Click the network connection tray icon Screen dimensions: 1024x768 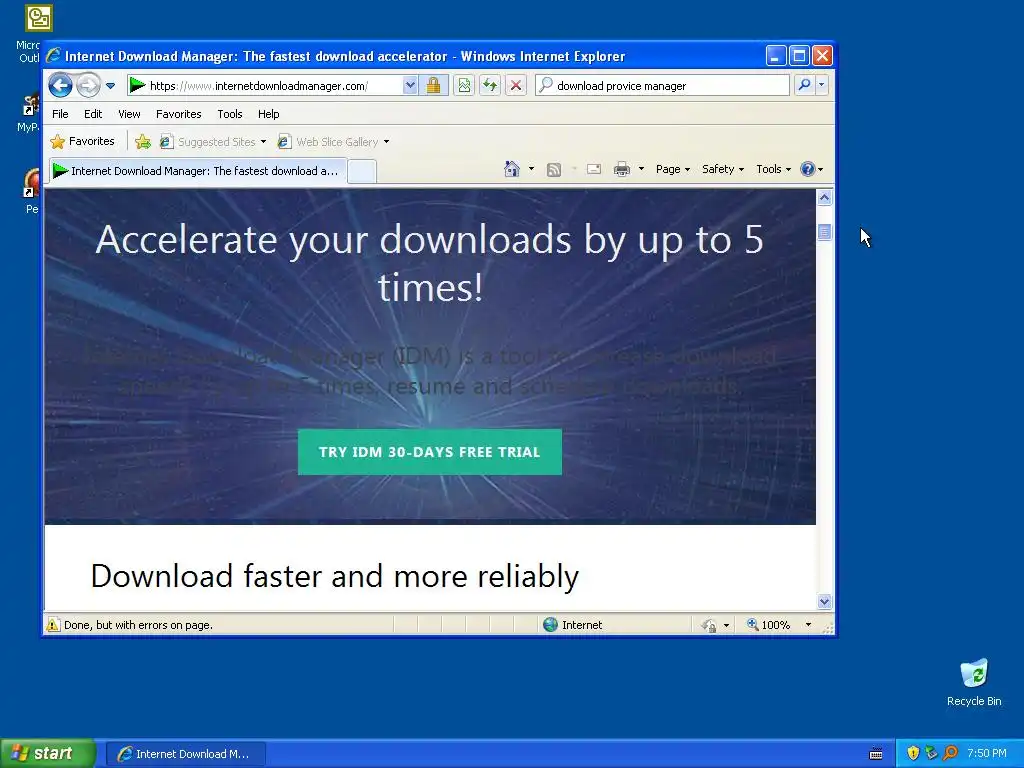[931, 754]
